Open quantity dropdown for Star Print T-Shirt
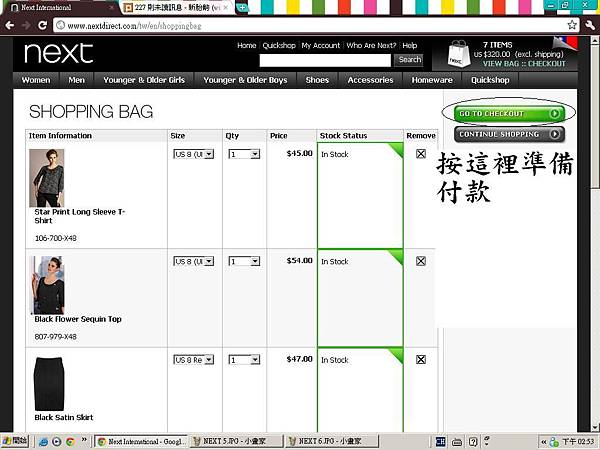600x450 pixels. 244,154
